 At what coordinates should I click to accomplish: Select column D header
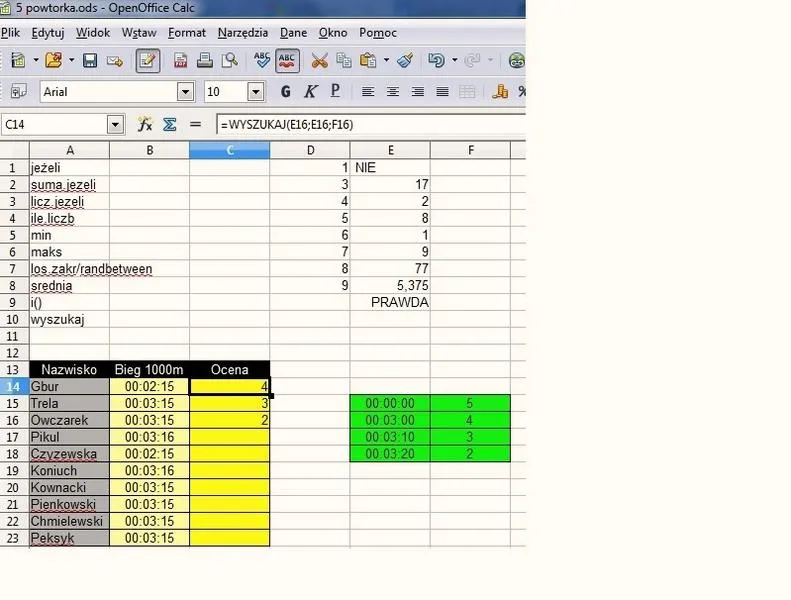point(310,150)
